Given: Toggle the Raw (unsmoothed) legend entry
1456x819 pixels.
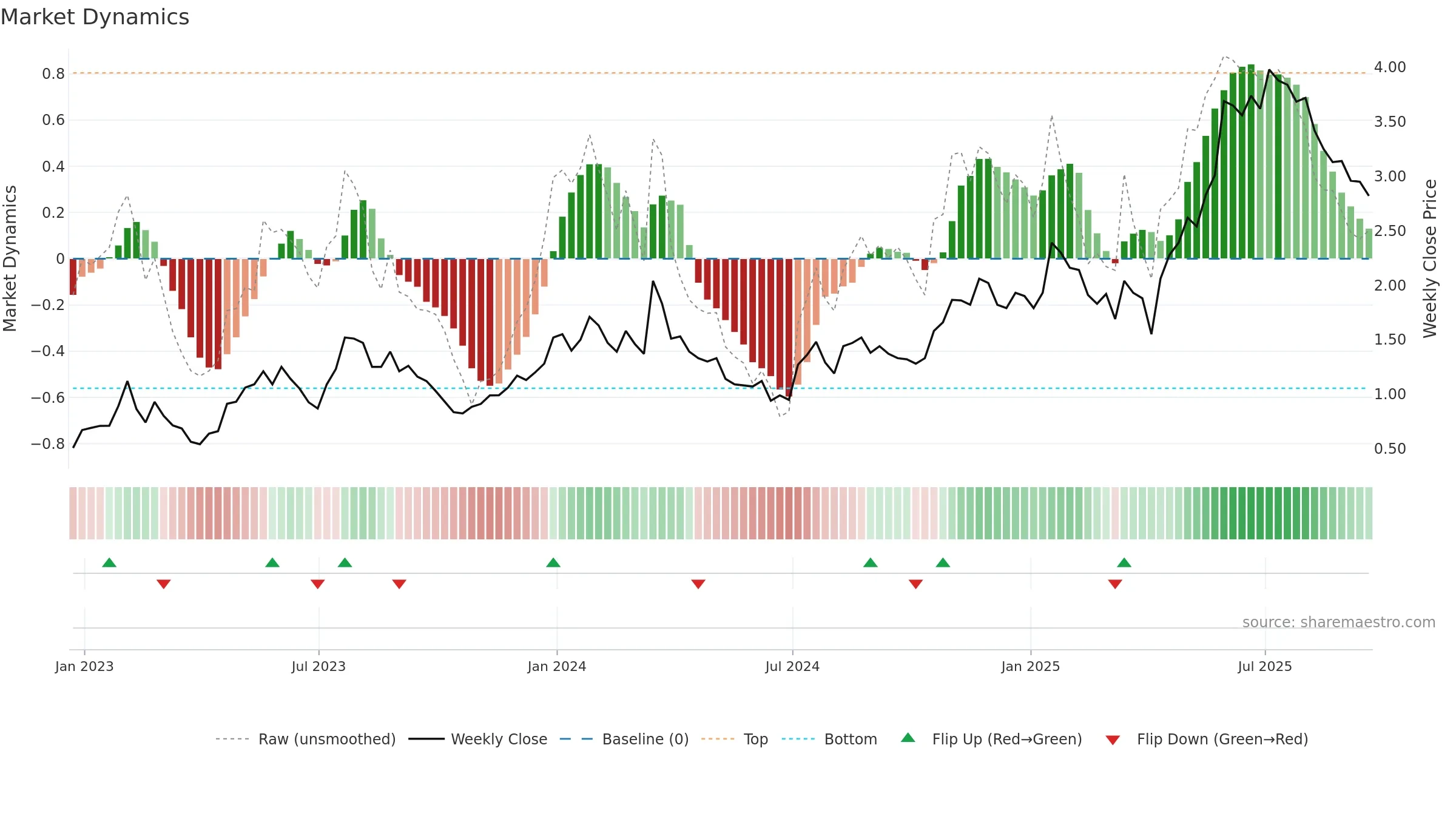Looking at the screenshot, I should coord(305,739).
